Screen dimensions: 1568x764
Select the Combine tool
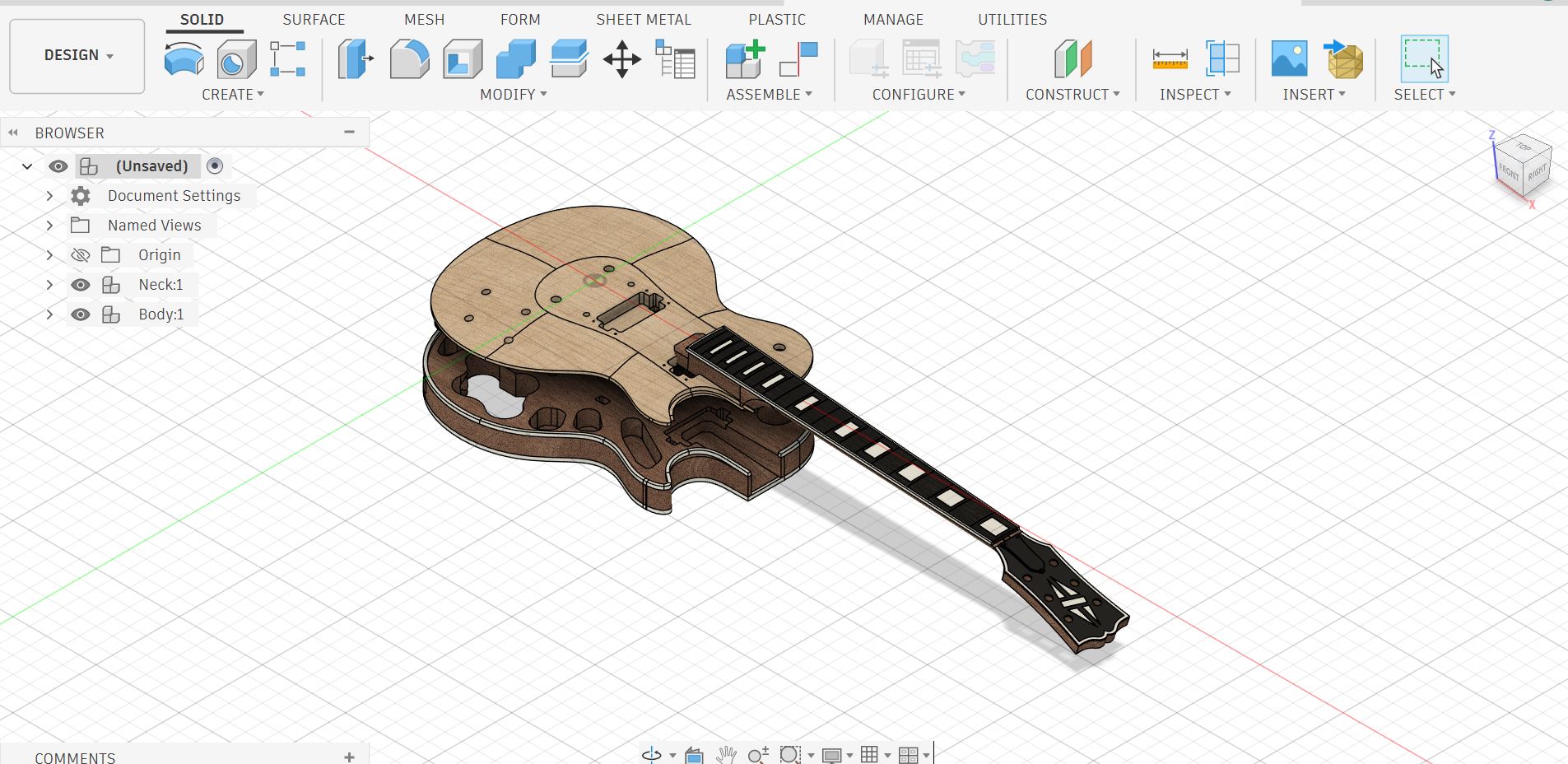pos(516,59)
